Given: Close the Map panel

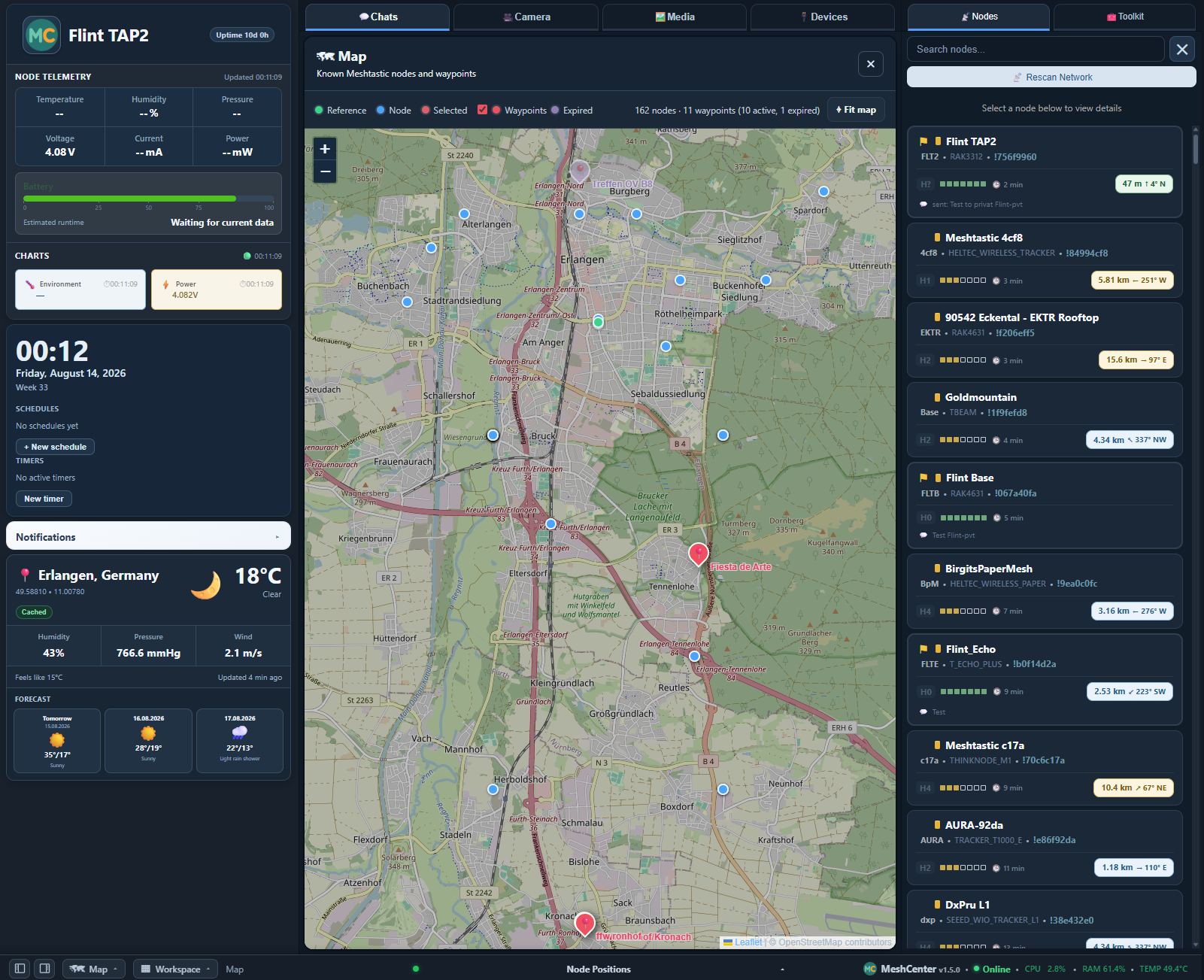Looking at the screenshot, I should (870, 64).
